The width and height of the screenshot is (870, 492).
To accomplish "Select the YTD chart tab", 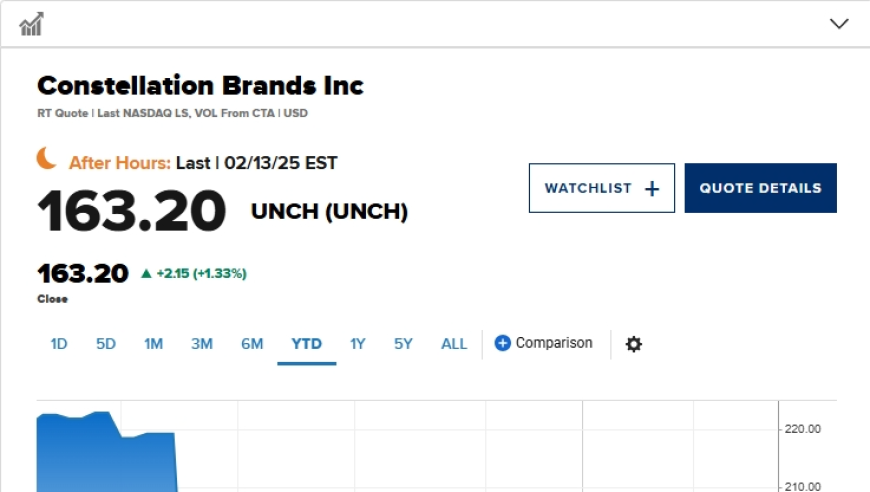I will 306,344.
